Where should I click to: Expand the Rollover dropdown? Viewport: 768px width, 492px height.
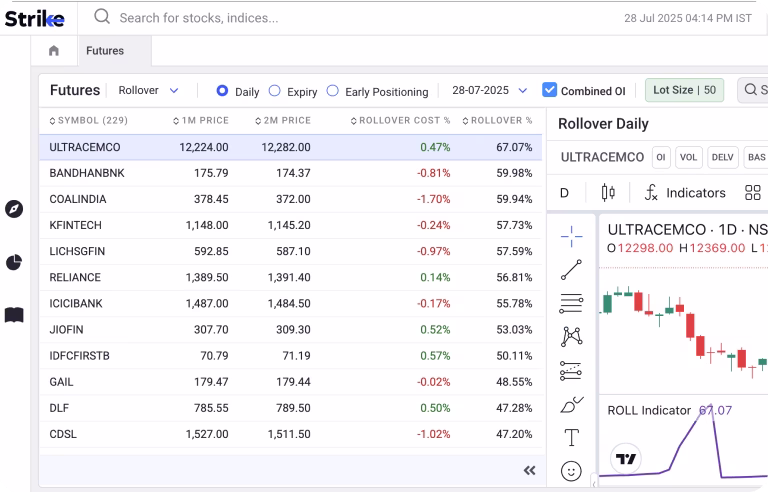(x=148, y=90)
